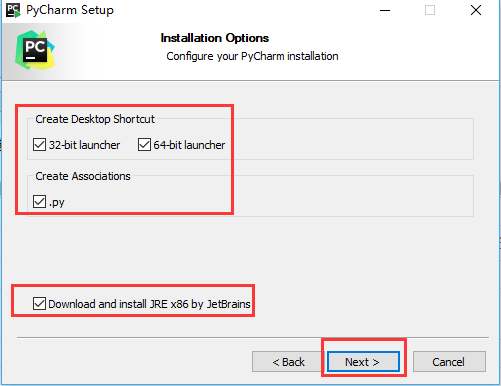501x386 pixels.
Task: Click the PyCharm icon in the title bar
Action: pos(13,10)
